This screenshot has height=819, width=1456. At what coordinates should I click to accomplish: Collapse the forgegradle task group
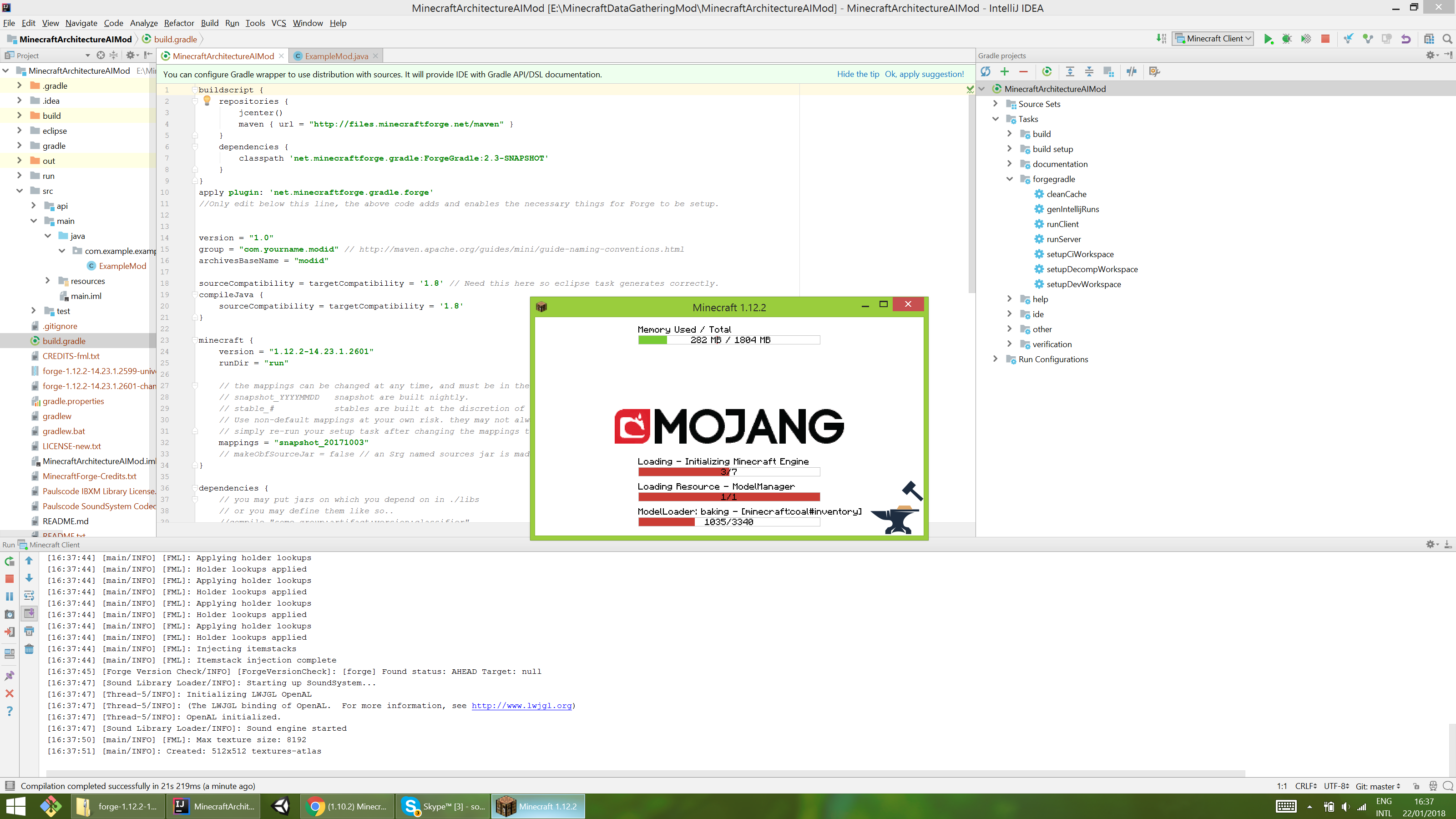pyautogui.click(x=1010, y=179)
